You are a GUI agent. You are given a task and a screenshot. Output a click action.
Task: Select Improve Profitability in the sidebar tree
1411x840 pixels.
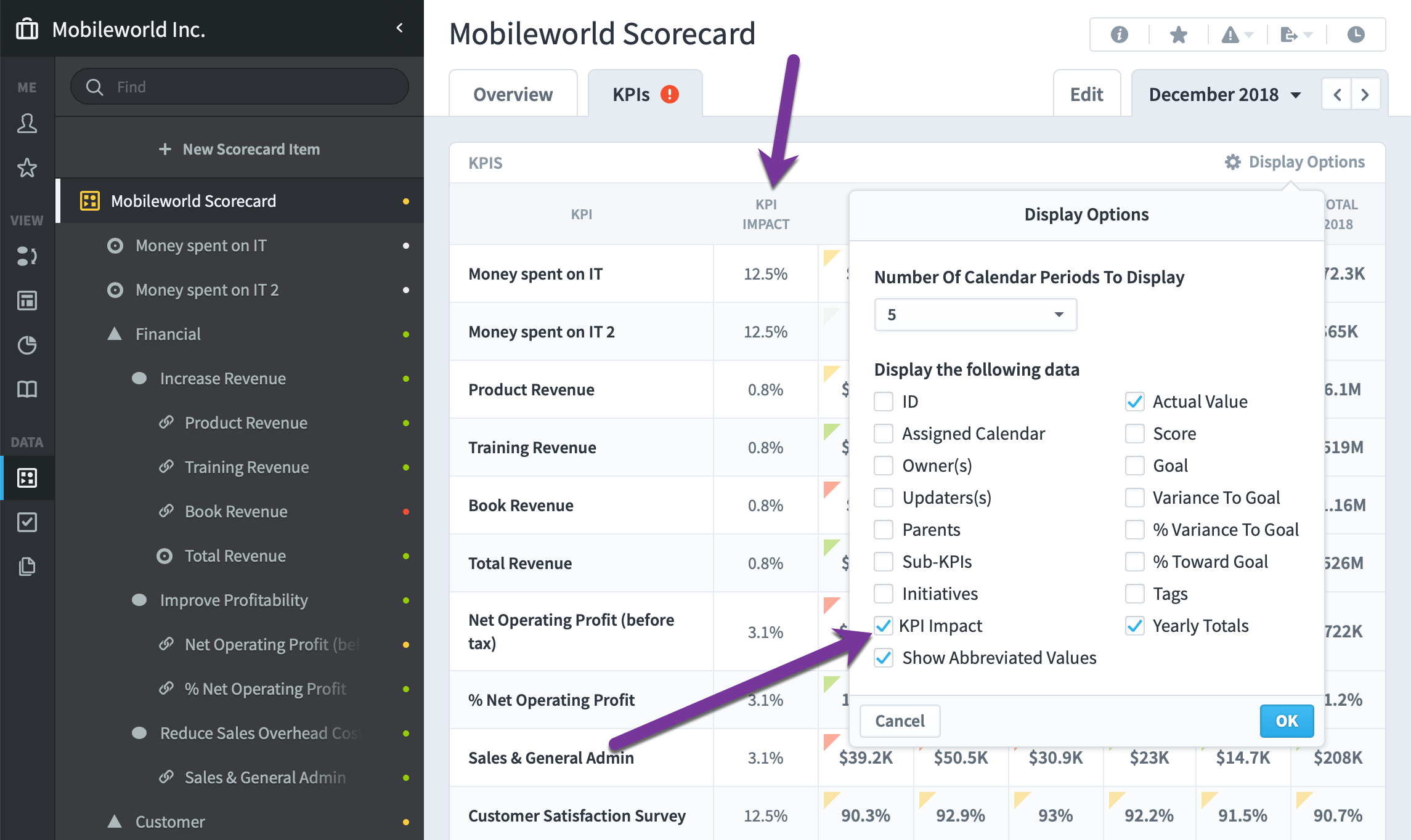pyautogui.click(x=240, y=600)
